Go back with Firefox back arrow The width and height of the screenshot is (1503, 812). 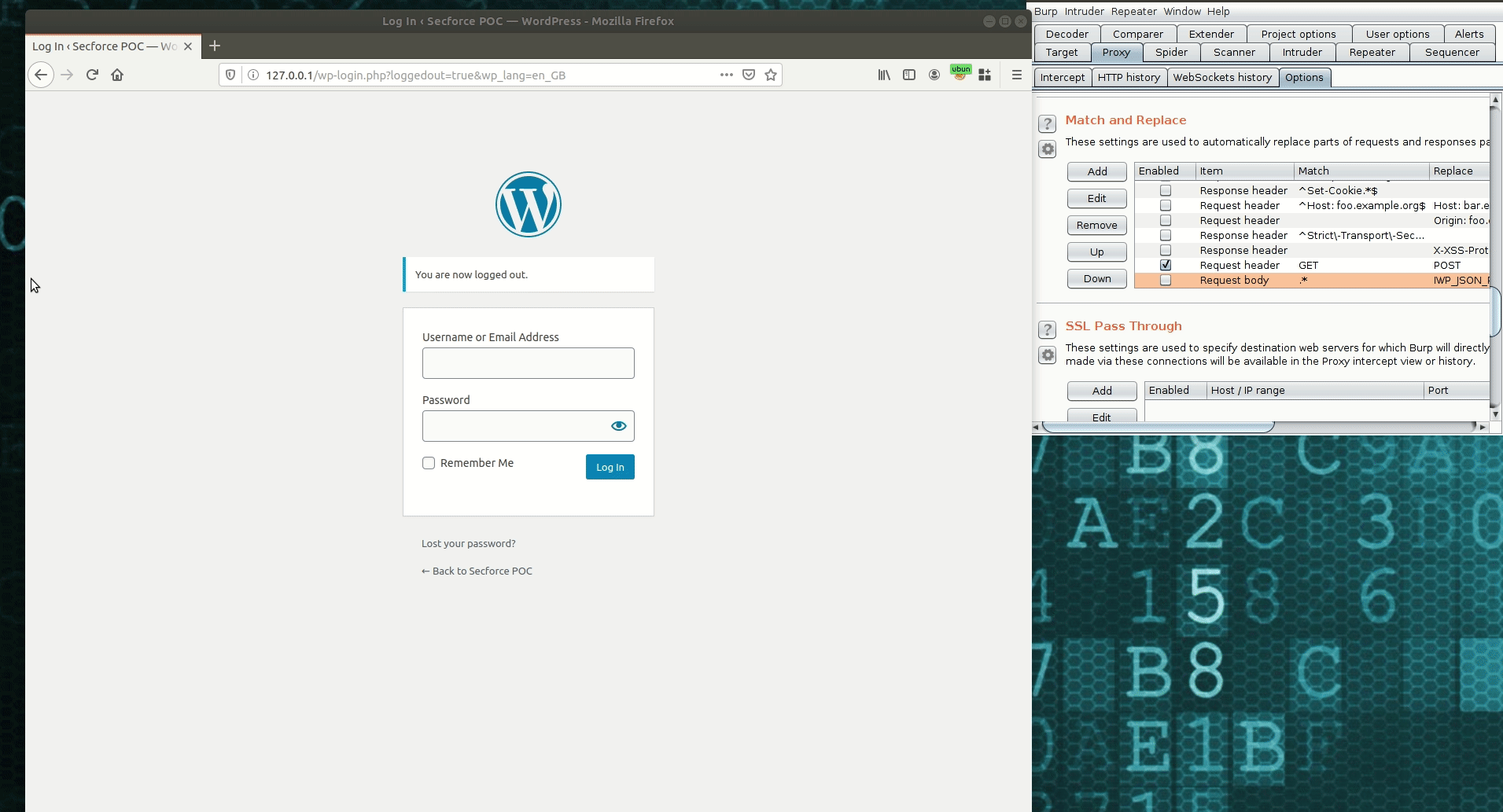coord(41,75)
